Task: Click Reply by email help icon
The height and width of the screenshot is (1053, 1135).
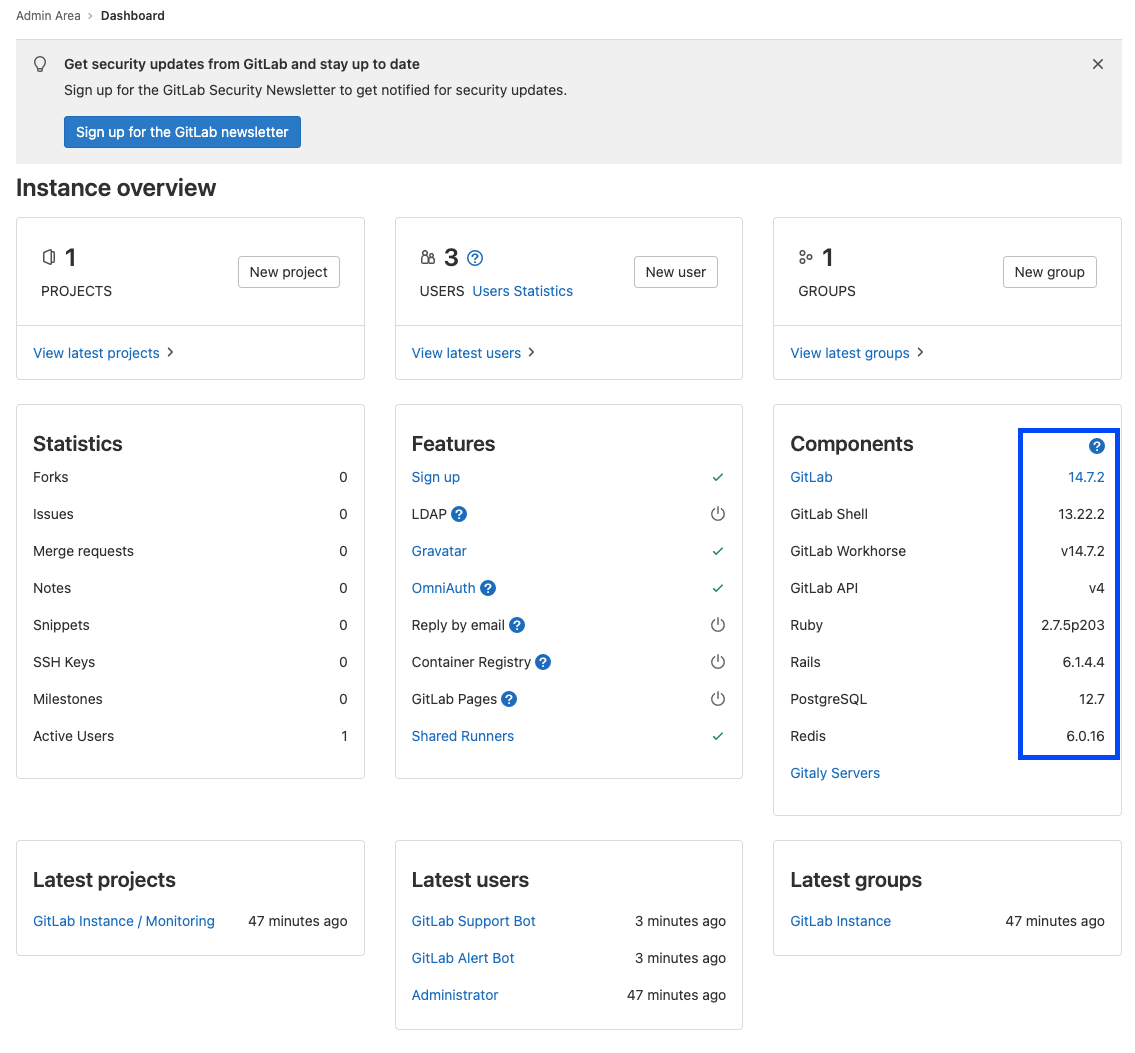Action: click(517, 625)
